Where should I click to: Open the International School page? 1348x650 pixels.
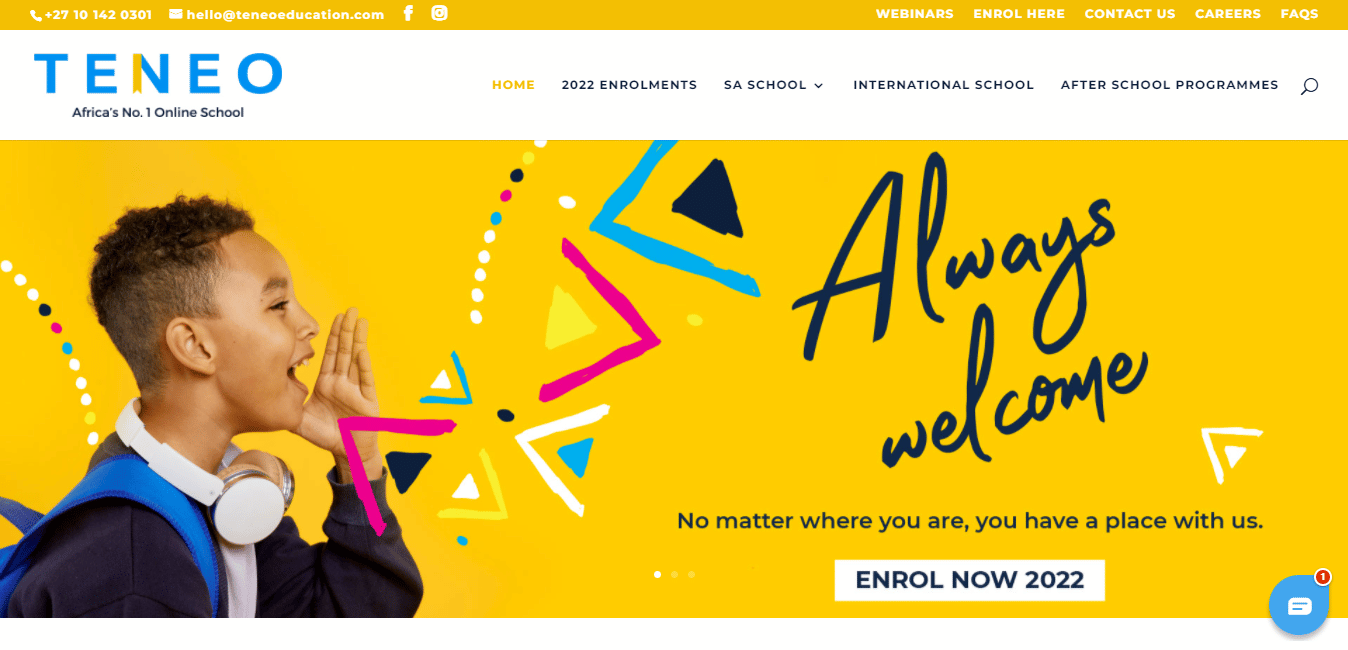[943, 85]
